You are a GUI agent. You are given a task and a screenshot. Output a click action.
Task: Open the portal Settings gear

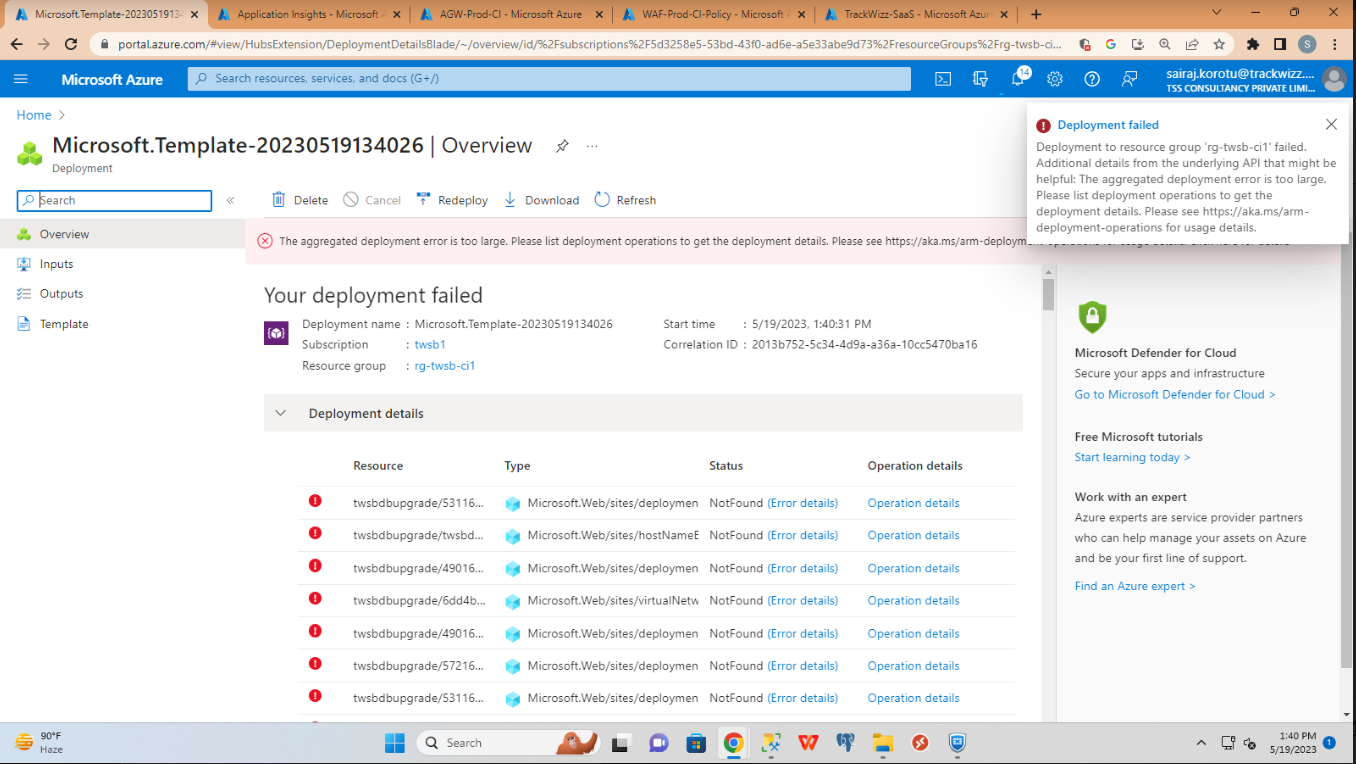(x=1055, y=79)
